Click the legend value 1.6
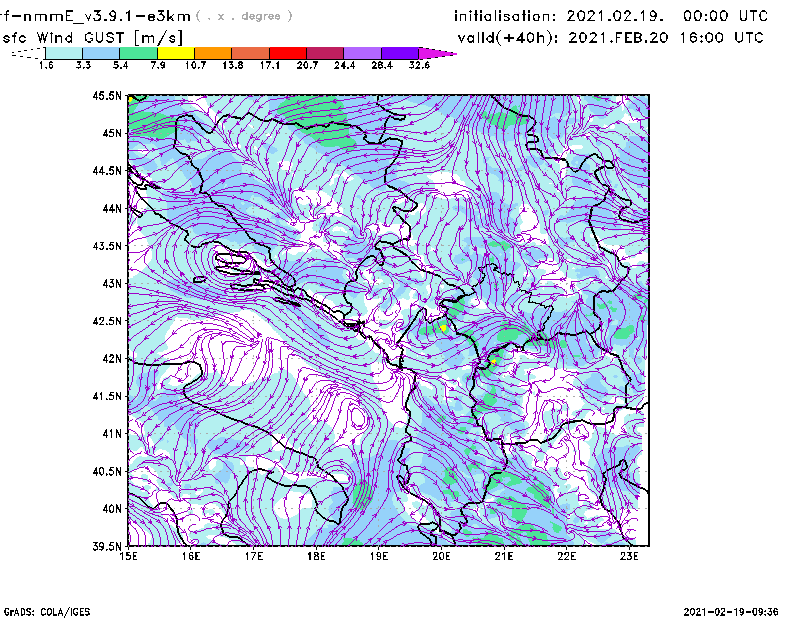Image resolution: width=800 pixels, height=618 pixels. pyautogui.click(x=46, y=65)
